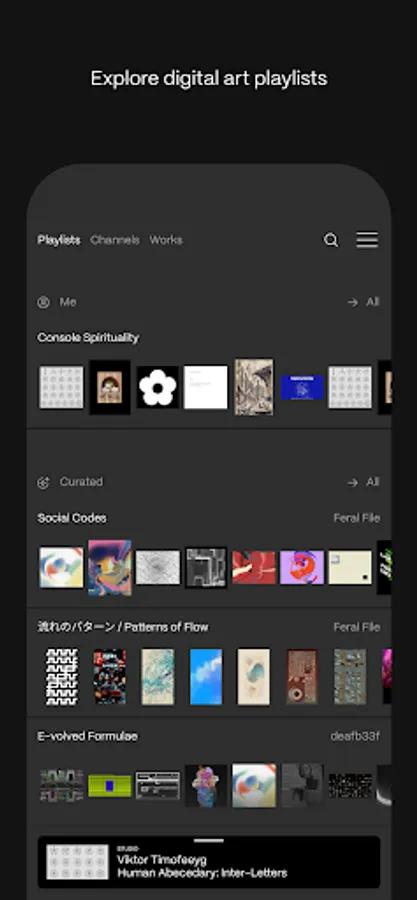Switch to the Works tab
This screenshot has width=417, height=900.
coord(166,240)
